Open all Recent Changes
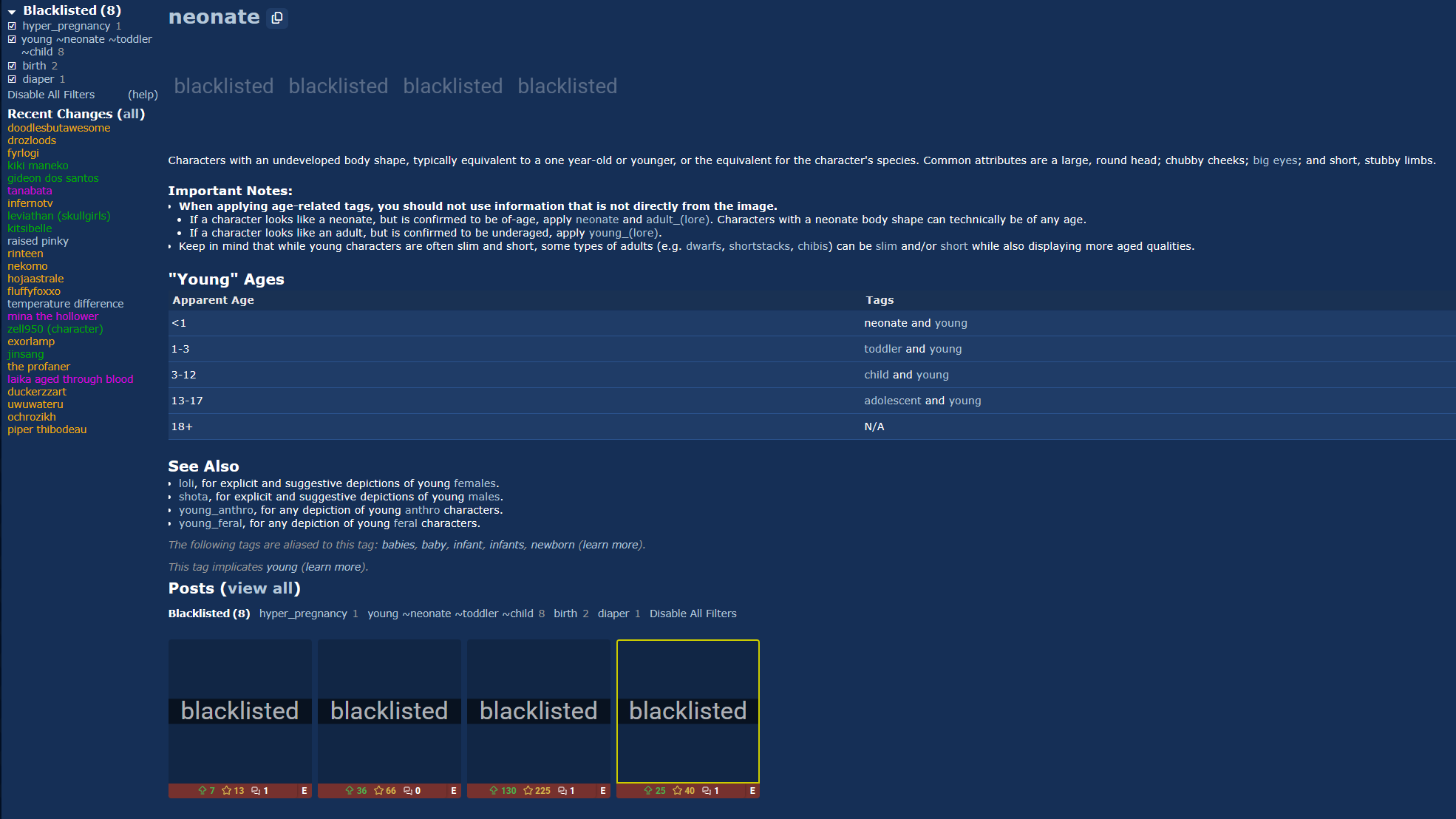The image size is (1456, 819). point(131,114)
